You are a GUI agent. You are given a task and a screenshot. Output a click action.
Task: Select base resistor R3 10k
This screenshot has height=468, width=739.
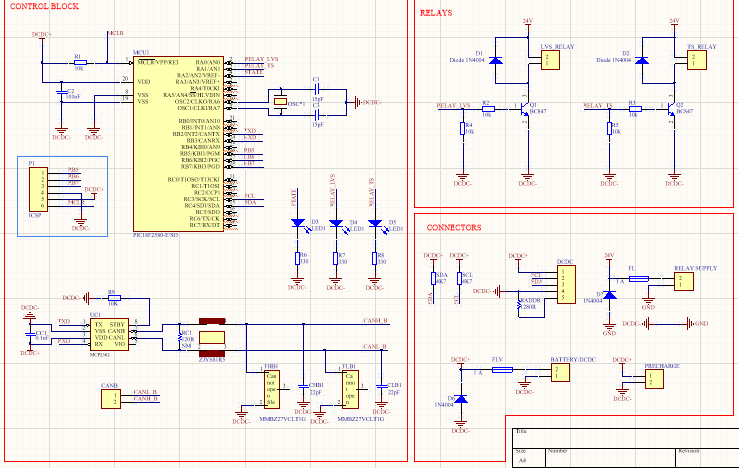(x=635, y=109)
